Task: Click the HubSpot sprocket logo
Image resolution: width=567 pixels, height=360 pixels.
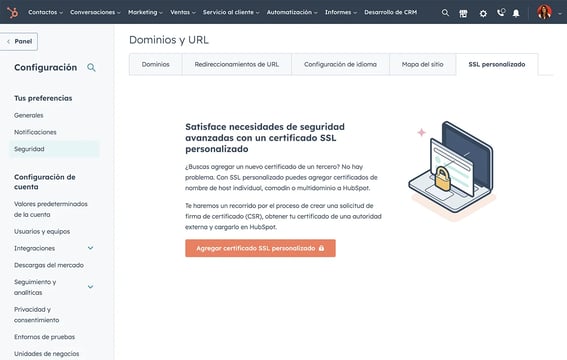Action: point(12,12)
